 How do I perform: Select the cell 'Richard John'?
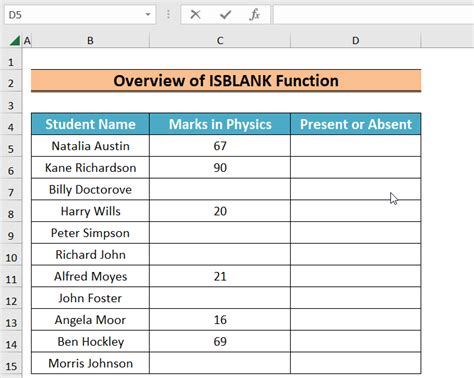click(x=90, y=254)
